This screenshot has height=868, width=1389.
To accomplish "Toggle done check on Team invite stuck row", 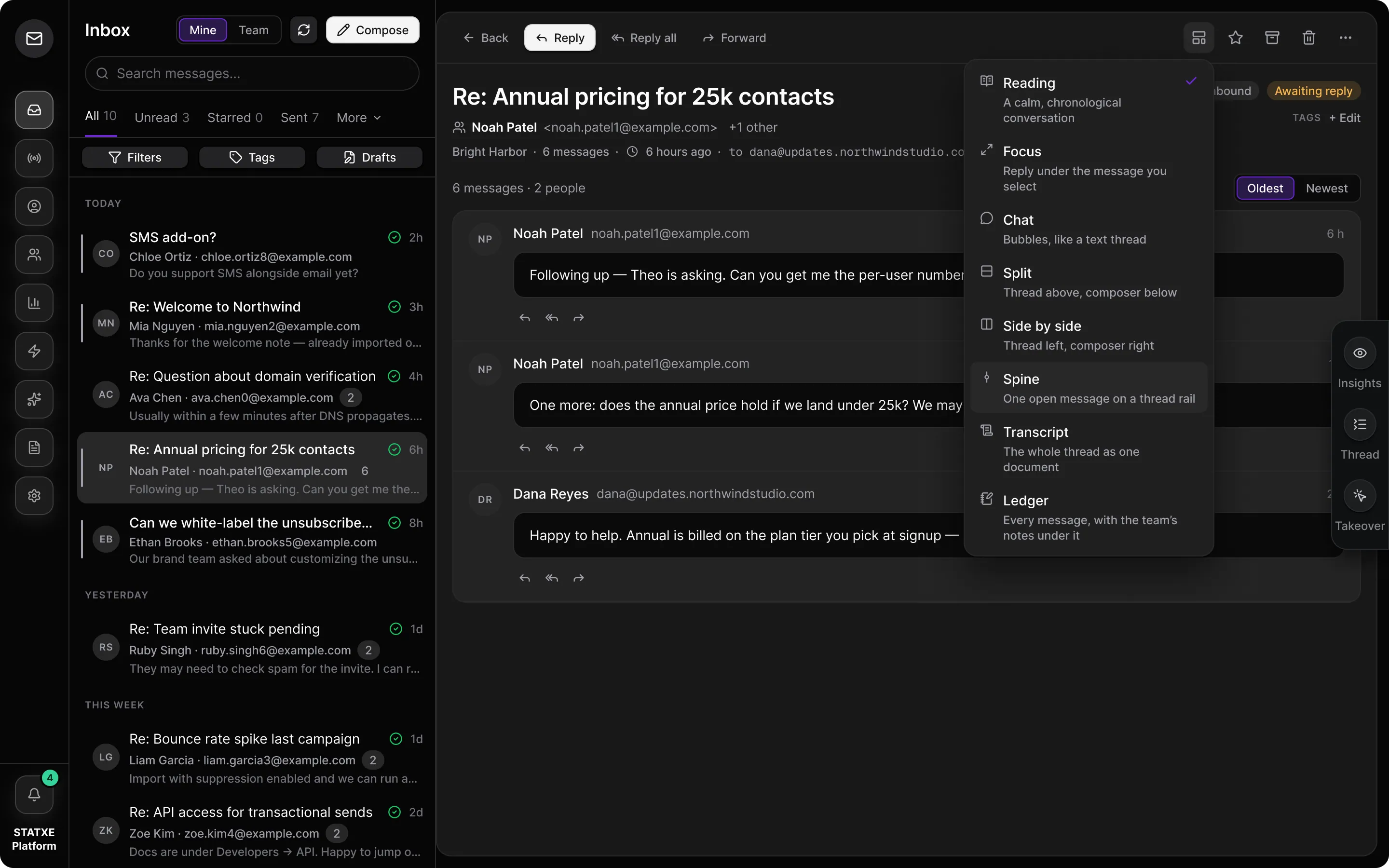I will (396, 629).
